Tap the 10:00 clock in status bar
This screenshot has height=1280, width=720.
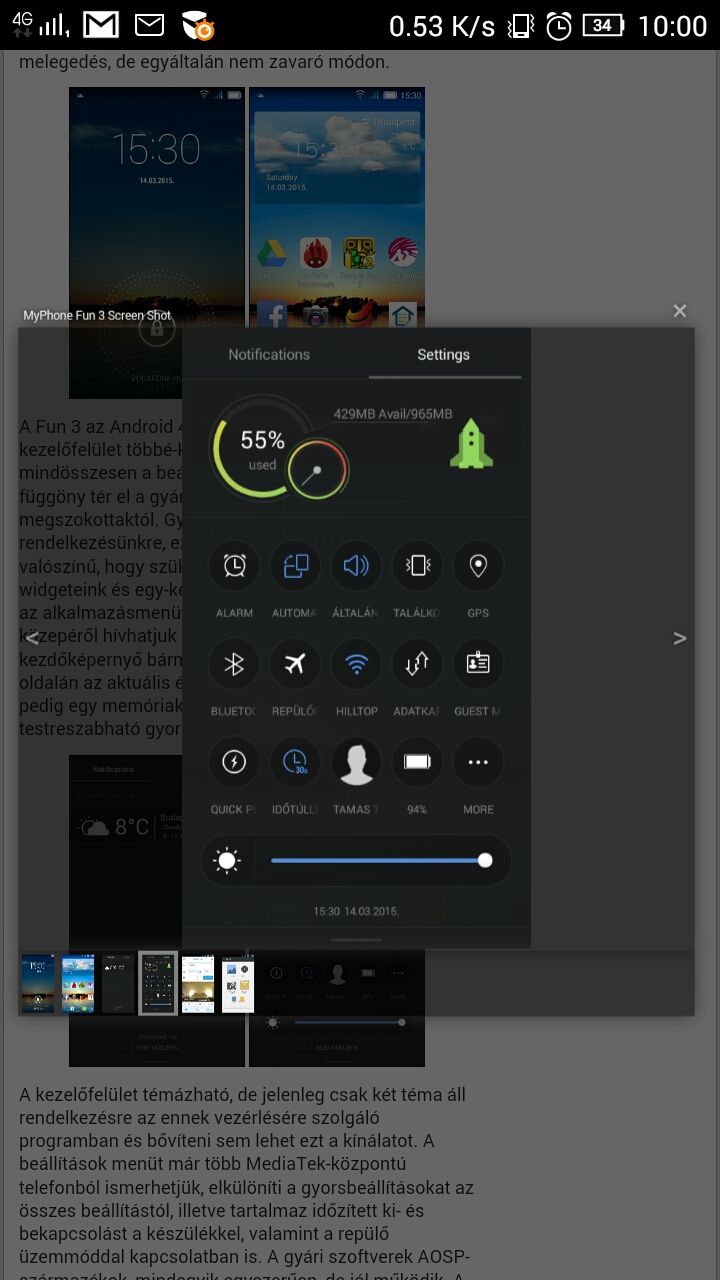click(x=672, y=26)
